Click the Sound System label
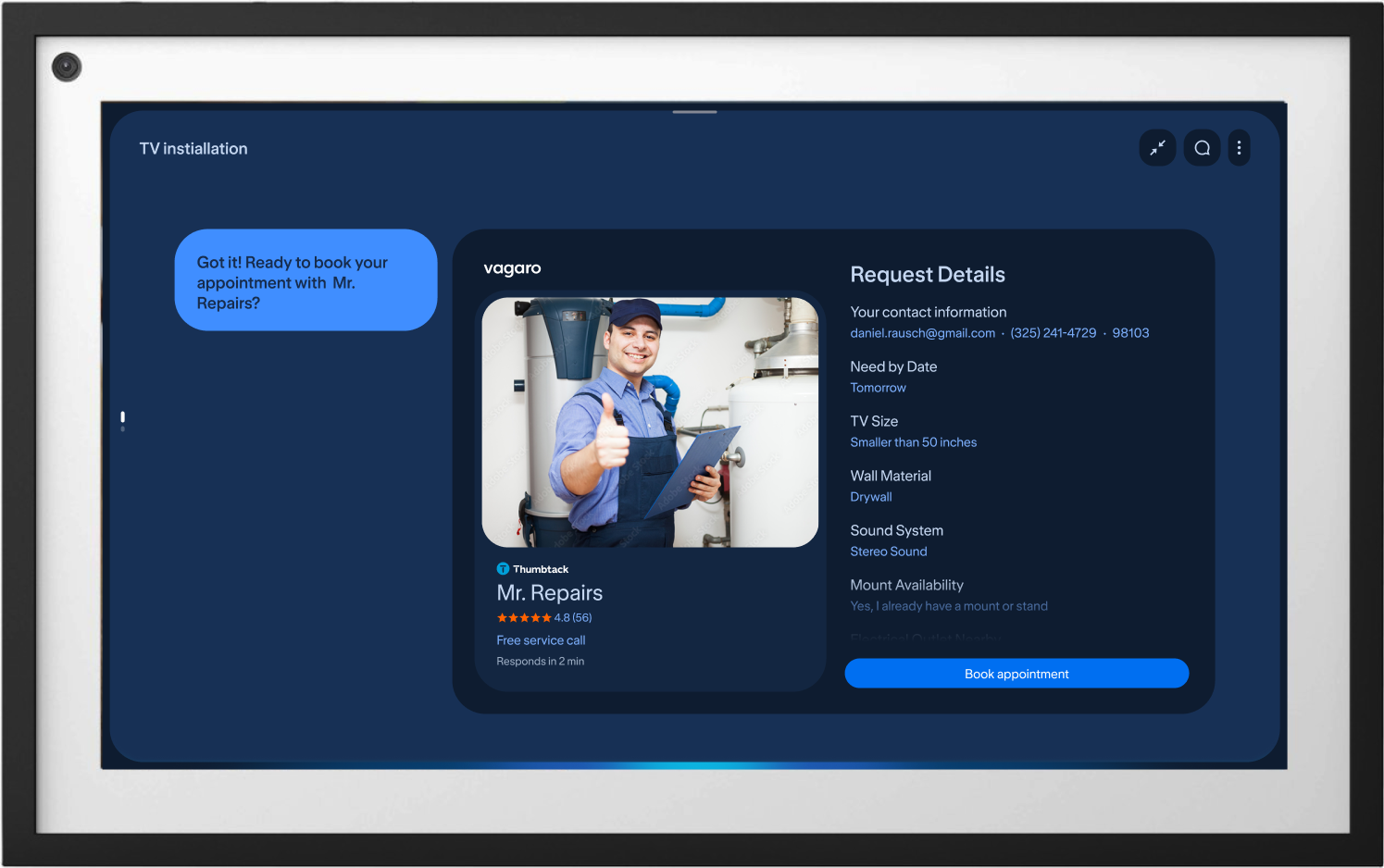The height and width of the screenshot is (868, 1384). [897, 531]
